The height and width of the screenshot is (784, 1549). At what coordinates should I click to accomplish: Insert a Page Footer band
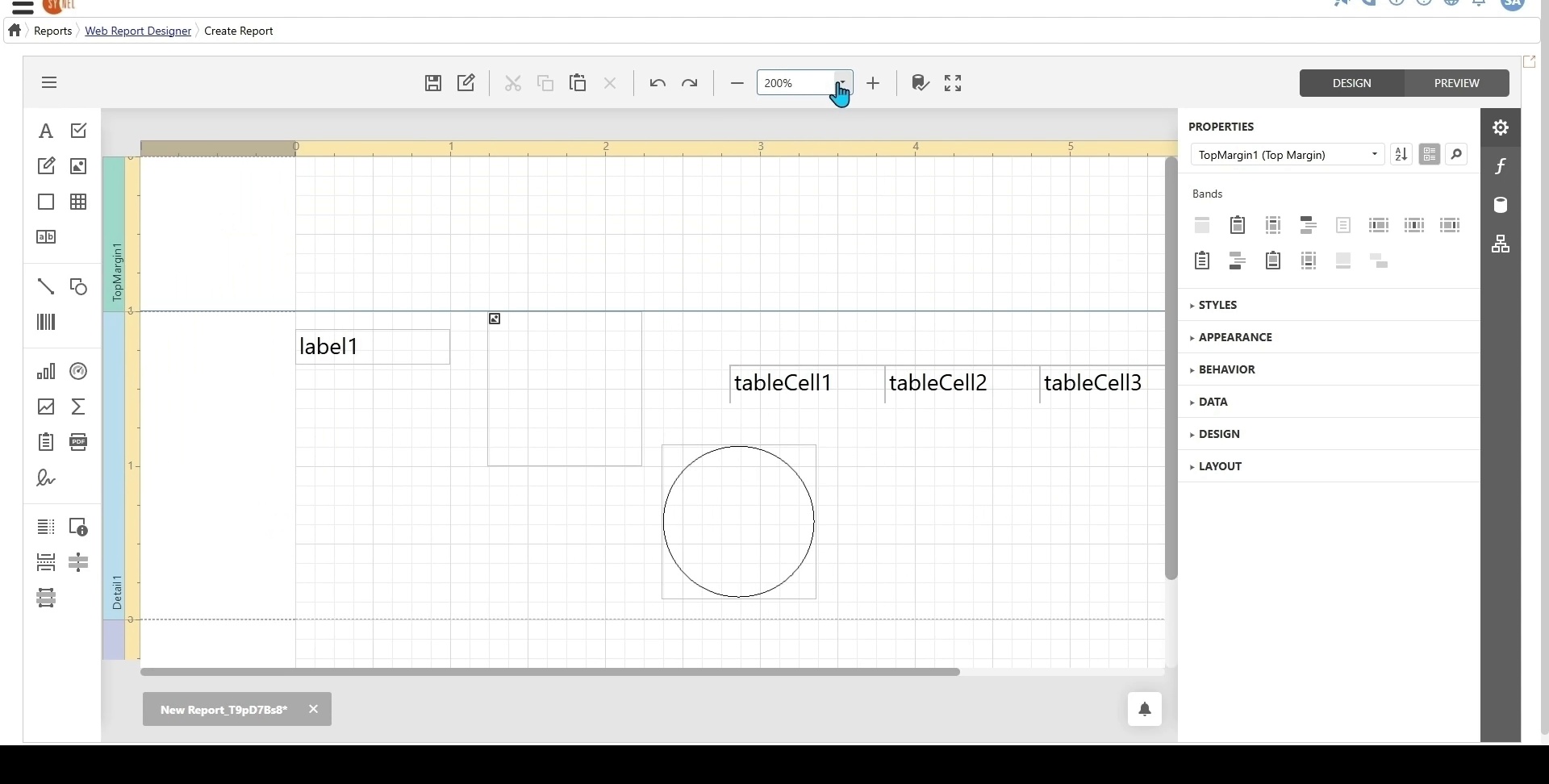1309,261
